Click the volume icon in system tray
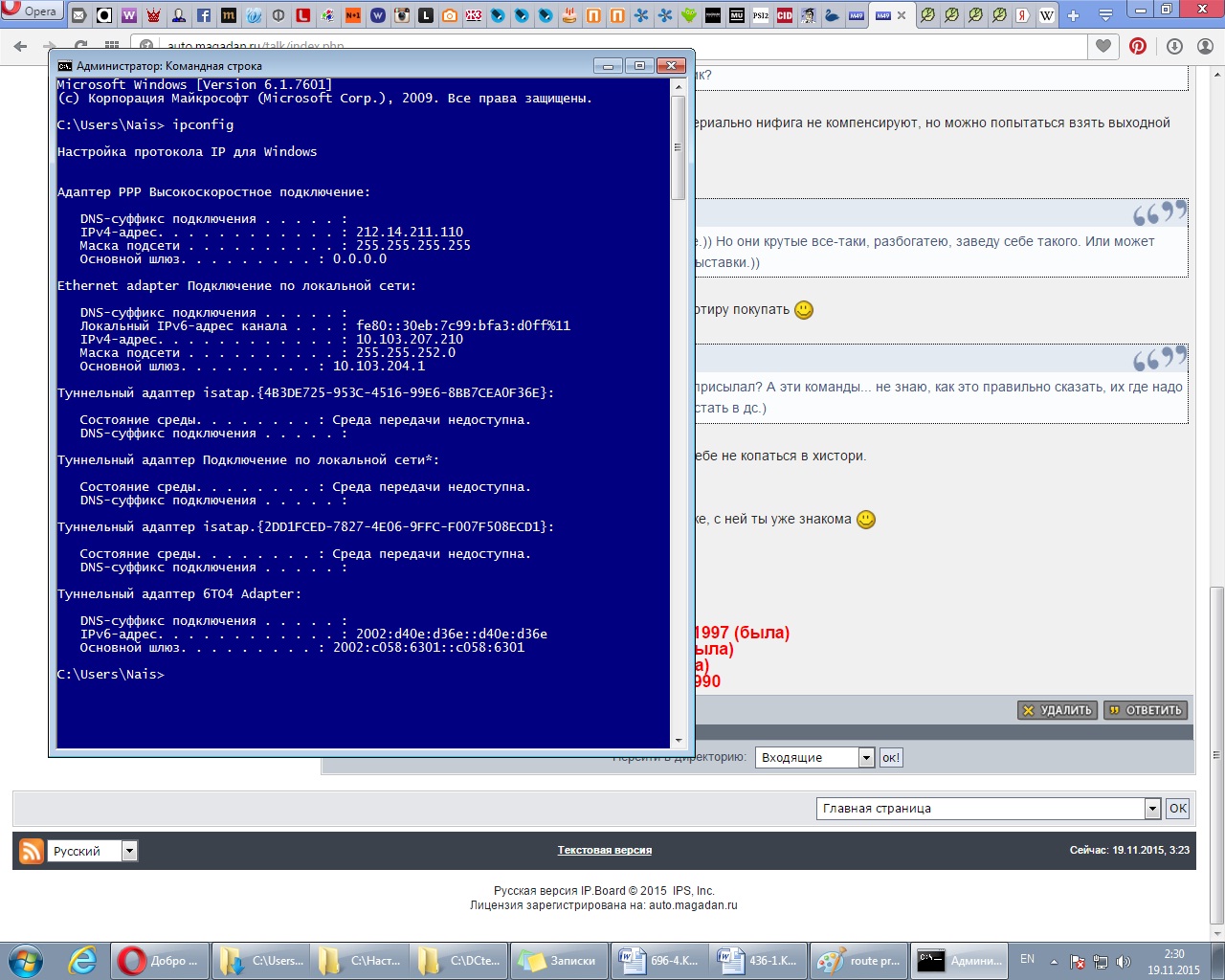 1124,961
